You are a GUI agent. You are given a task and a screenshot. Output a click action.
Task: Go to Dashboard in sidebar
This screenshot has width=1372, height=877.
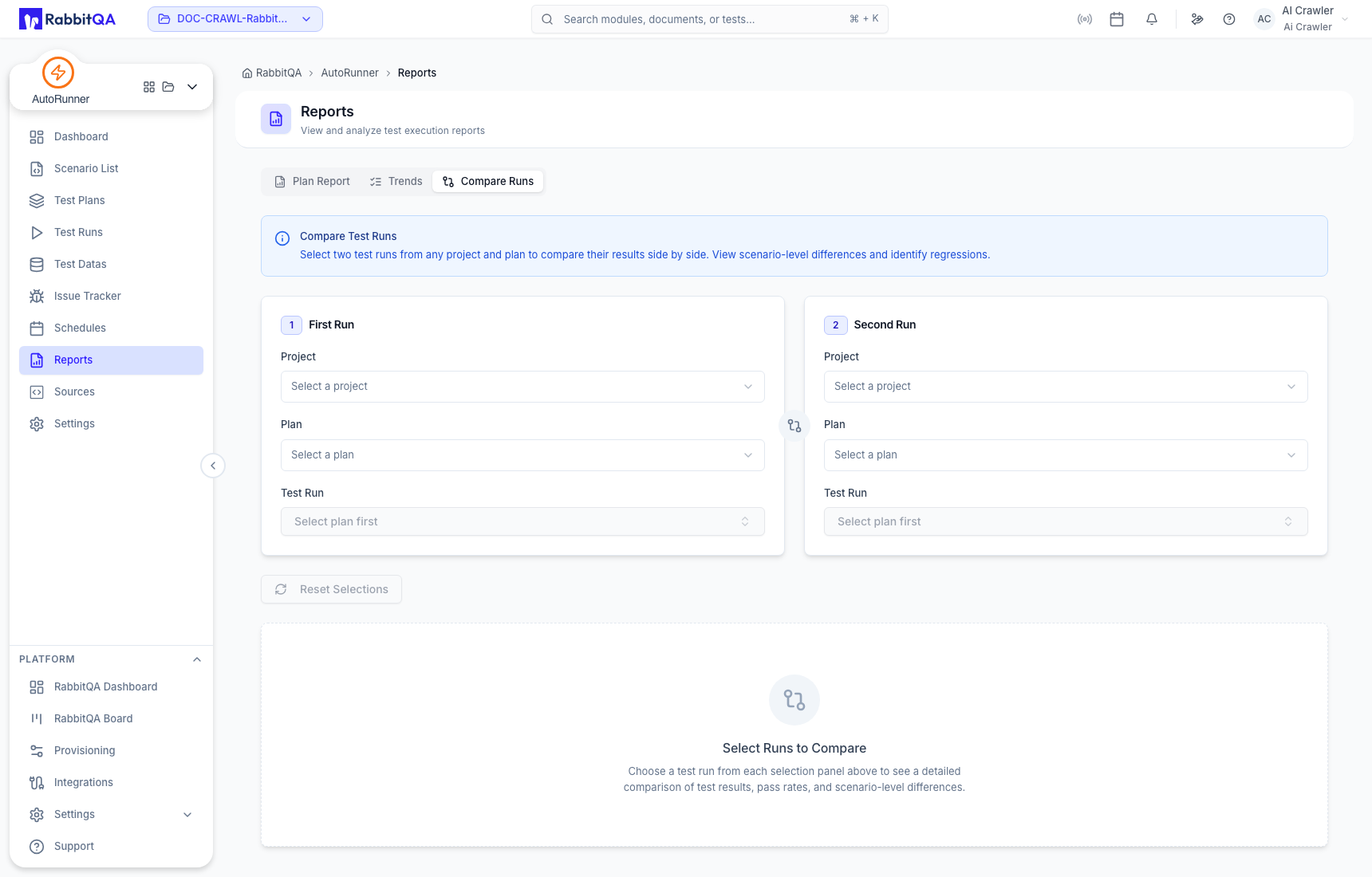(x=111, y=137)
